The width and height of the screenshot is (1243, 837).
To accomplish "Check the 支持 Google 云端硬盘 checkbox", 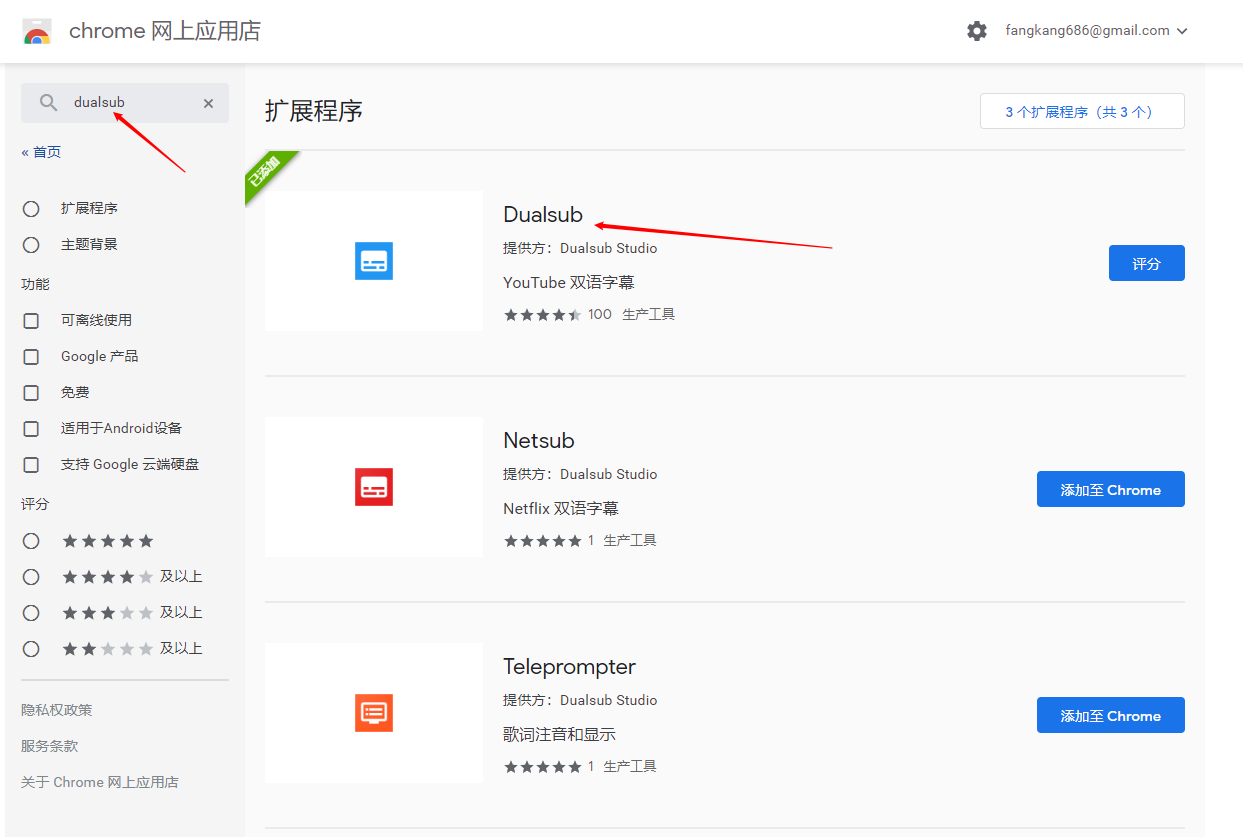I will (x=31, y=465).
